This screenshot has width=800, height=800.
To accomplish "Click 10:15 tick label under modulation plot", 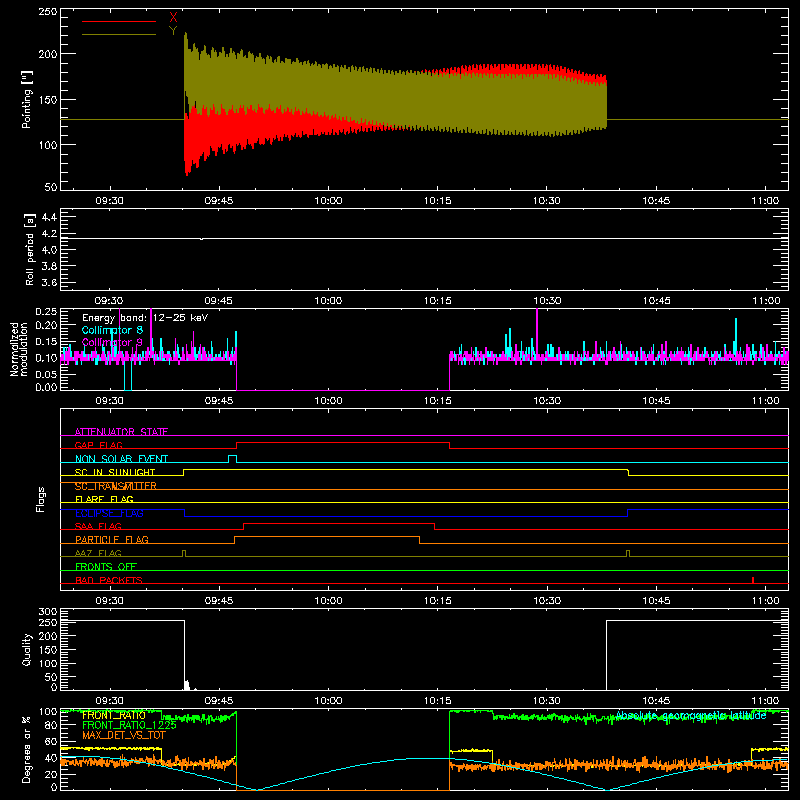I will click(x=438, y=401).
